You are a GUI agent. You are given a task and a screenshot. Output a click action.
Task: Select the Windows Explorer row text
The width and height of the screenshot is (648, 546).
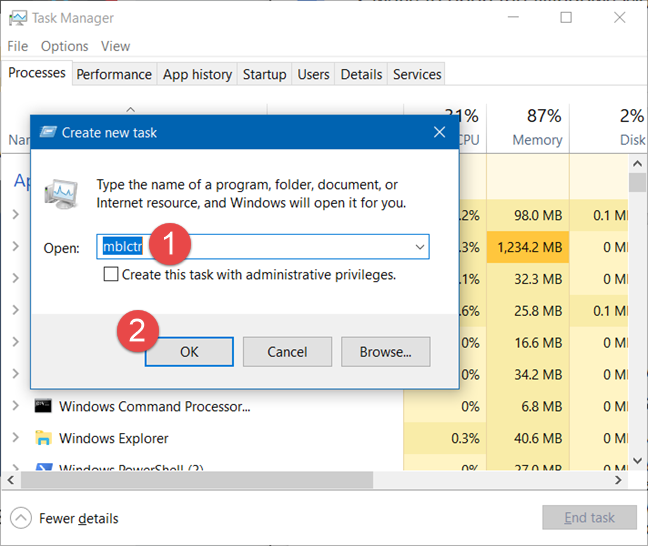tap(114, 438)
